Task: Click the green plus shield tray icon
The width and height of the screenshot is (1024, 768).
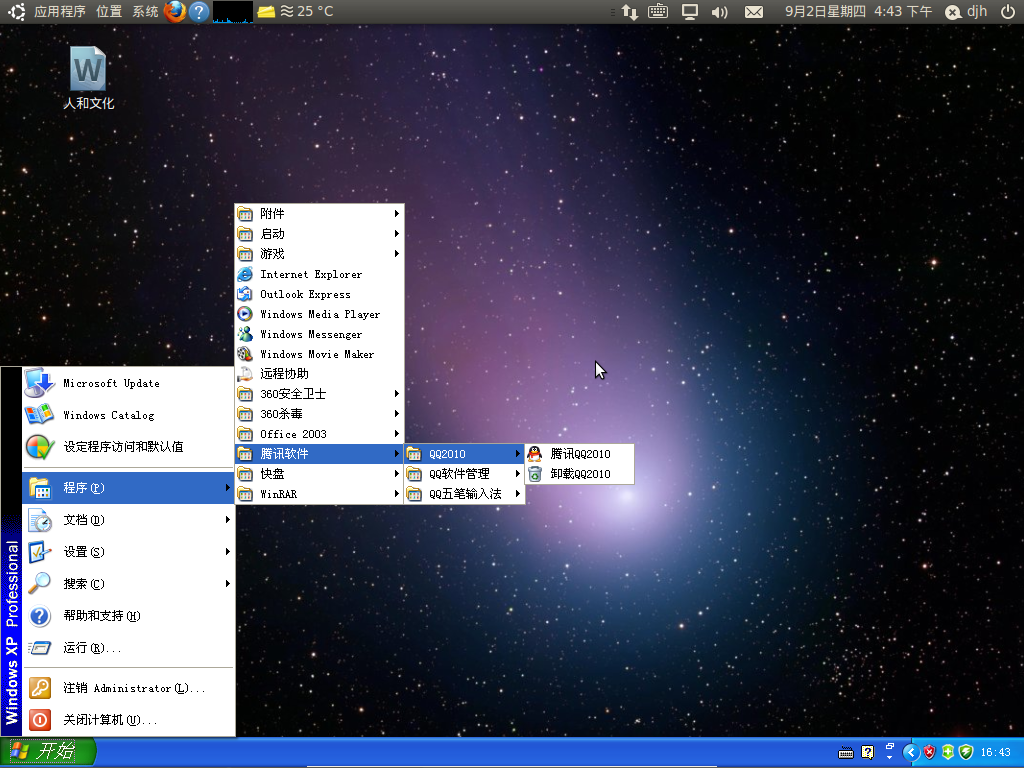Action: 948,752
